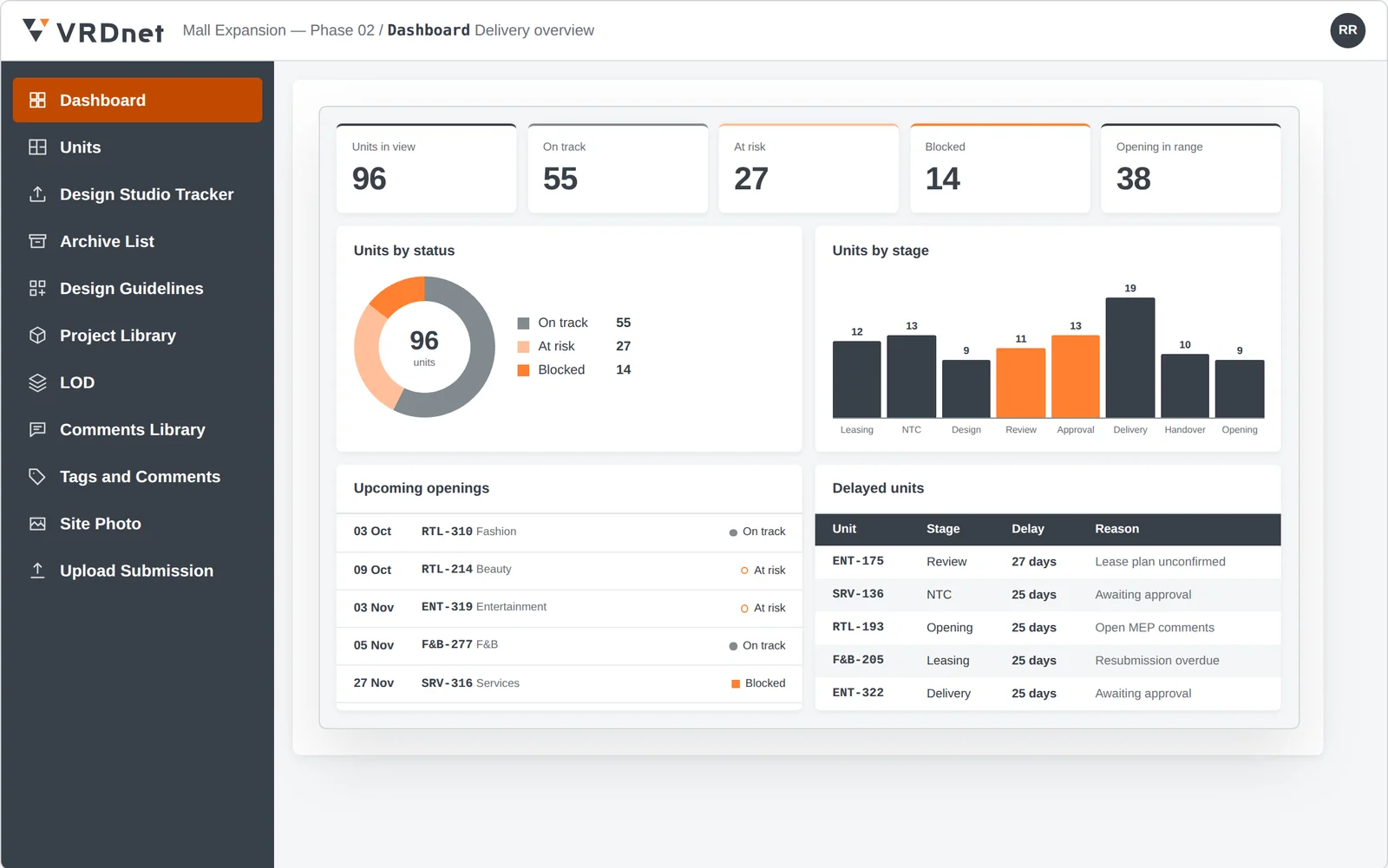Click the Delivery bar showing 19
Screen dimensions: 1388x868
[x=1130, y=357]
